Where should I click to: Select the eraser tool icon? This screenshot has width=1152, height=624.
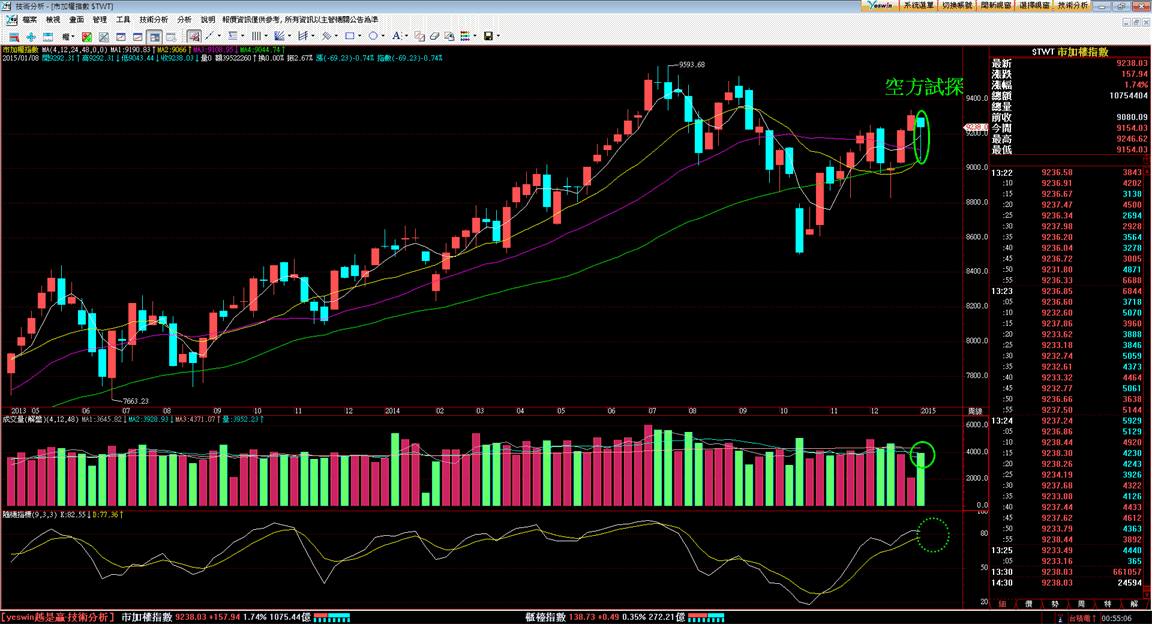(434, 36)
